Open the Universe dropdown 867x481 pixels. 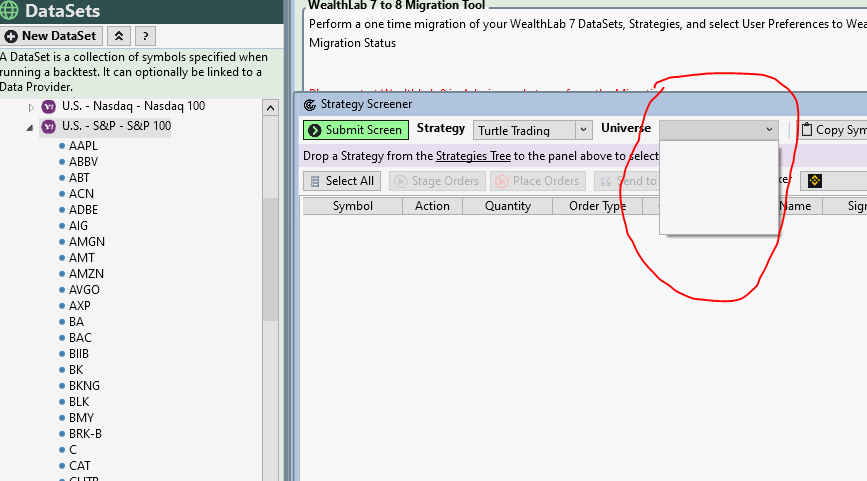(x=768, y=130)
